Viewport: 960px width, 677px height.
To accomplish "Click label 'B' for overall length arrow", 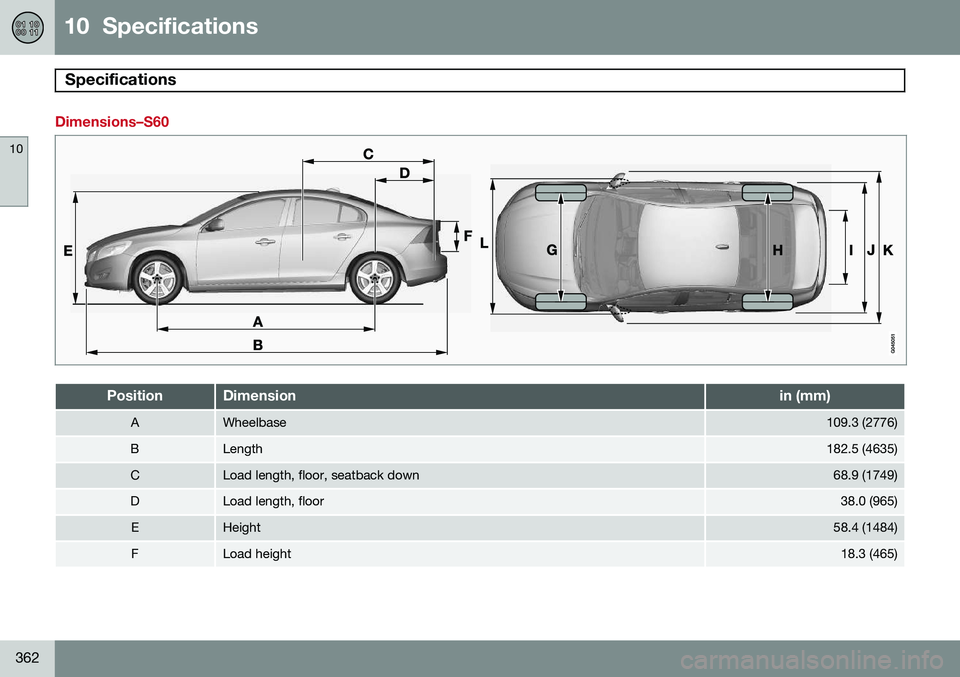I will tap(258, 345).
